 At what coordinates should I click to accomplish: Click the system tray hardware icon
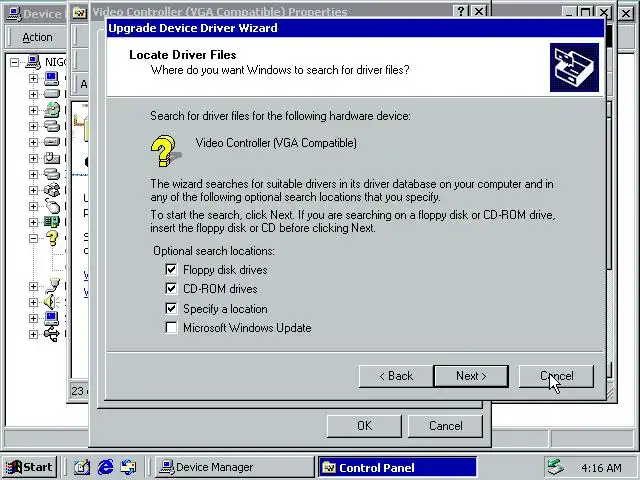[x=556, y=467]
